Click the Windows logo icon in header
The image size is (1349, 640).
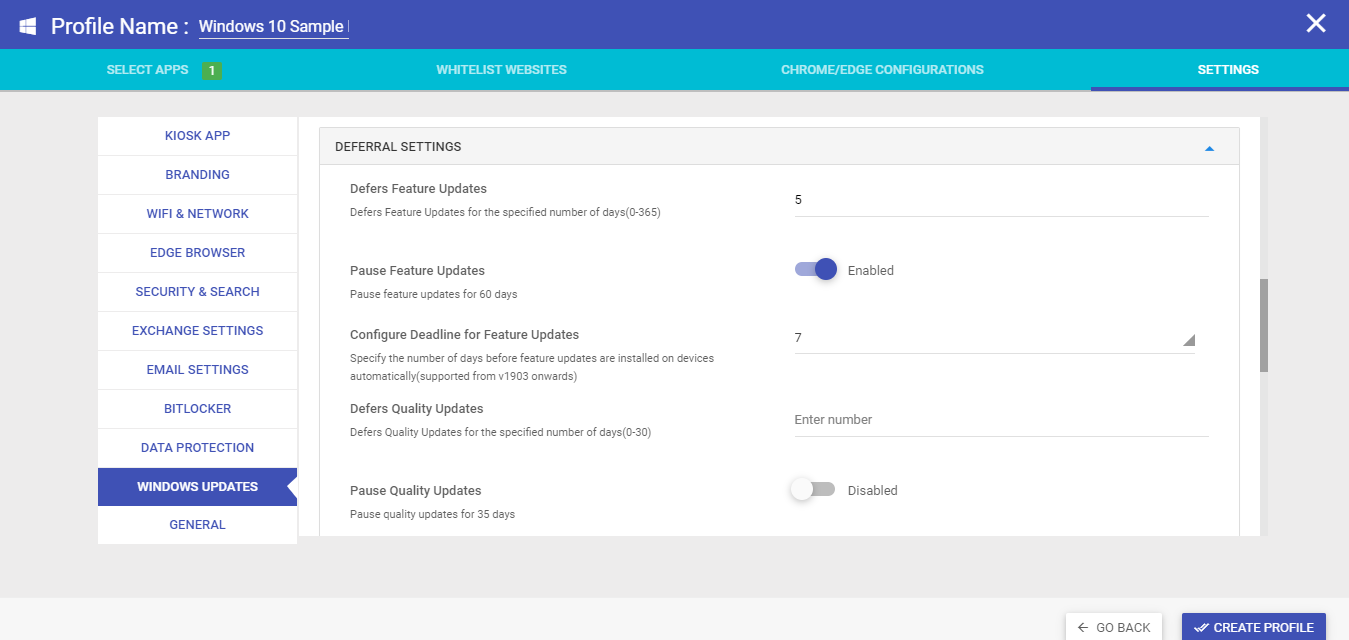28,26
